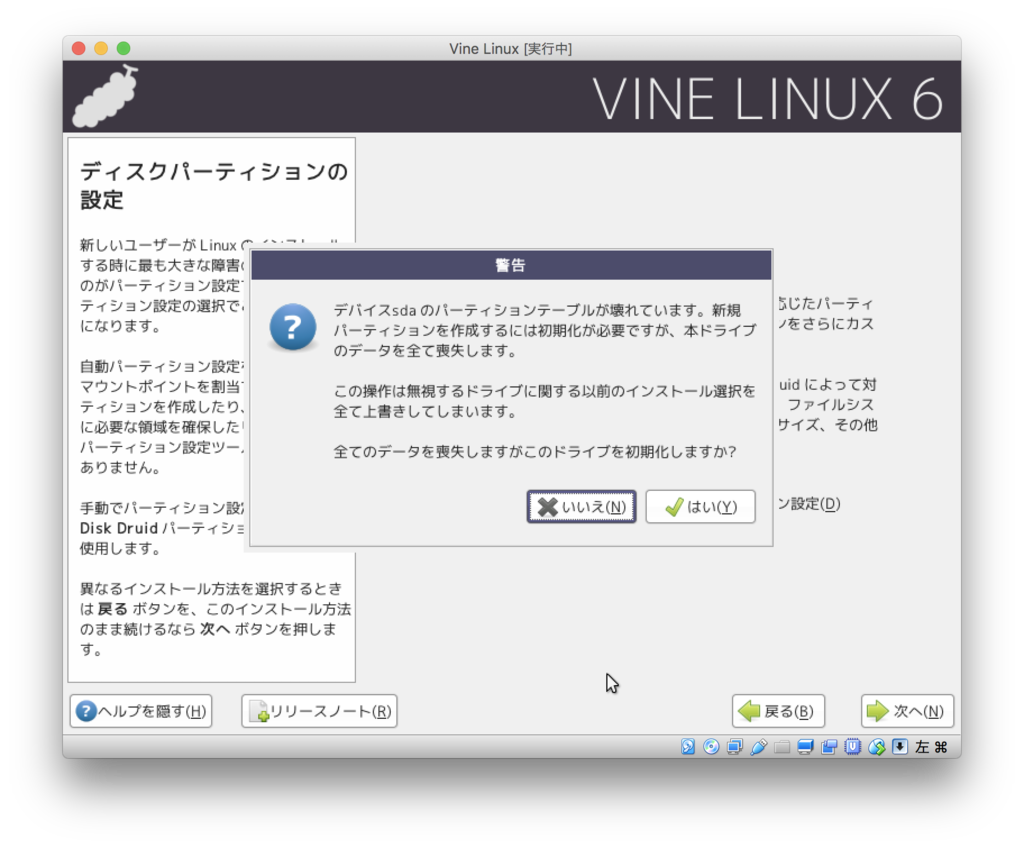Screen dimensions: 1024x848
Task: Click the Vine Linux [実行中] window title
Action: (511, 49)
